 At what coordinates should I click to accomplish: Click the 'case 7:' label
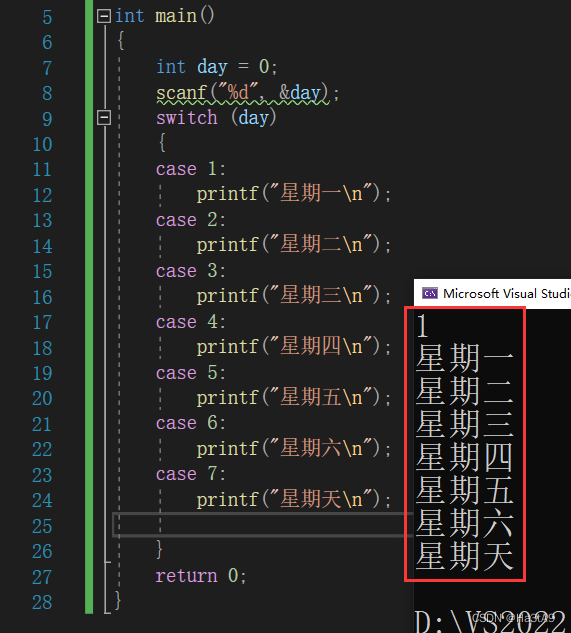pos(191,474)
